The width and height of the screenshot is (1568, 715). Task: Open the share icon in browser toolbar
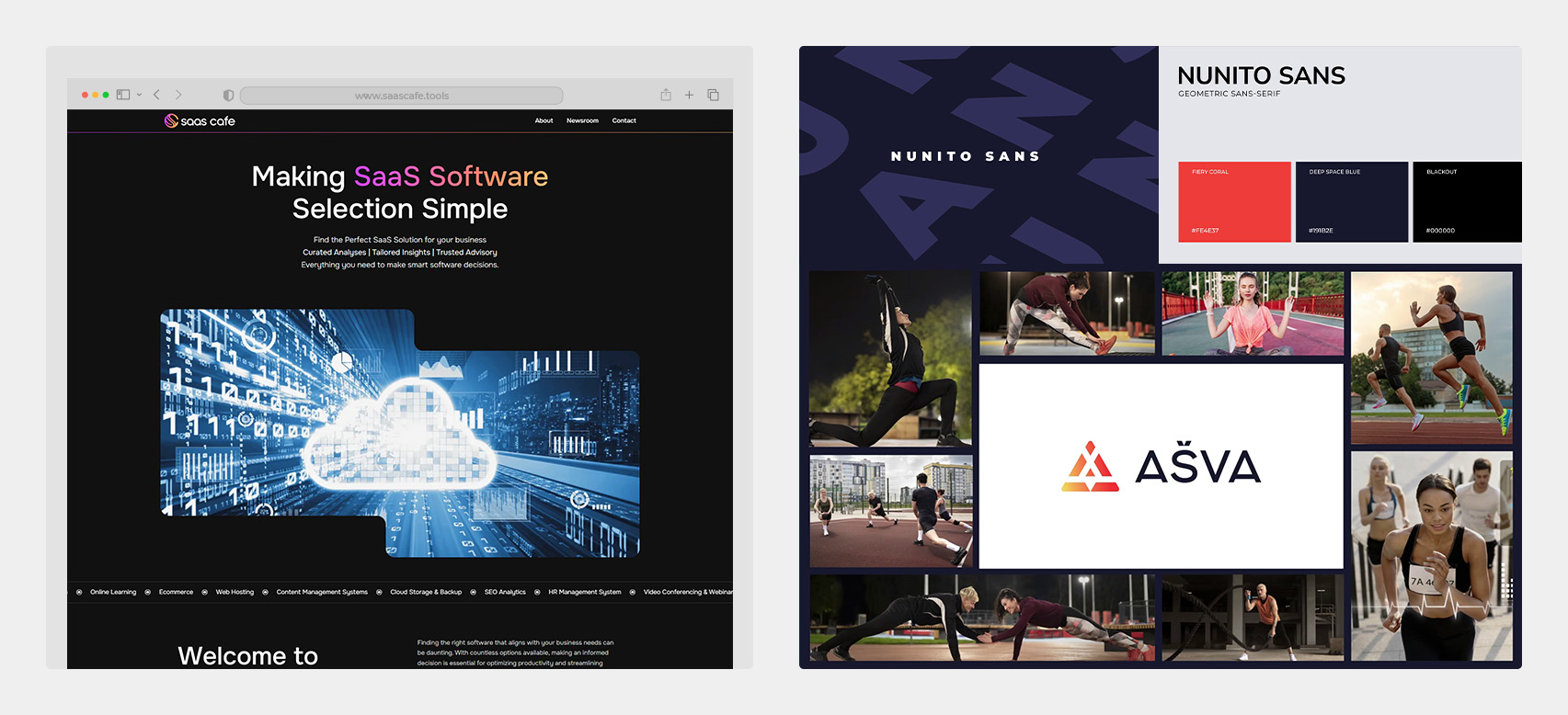(x=666, y=95)
